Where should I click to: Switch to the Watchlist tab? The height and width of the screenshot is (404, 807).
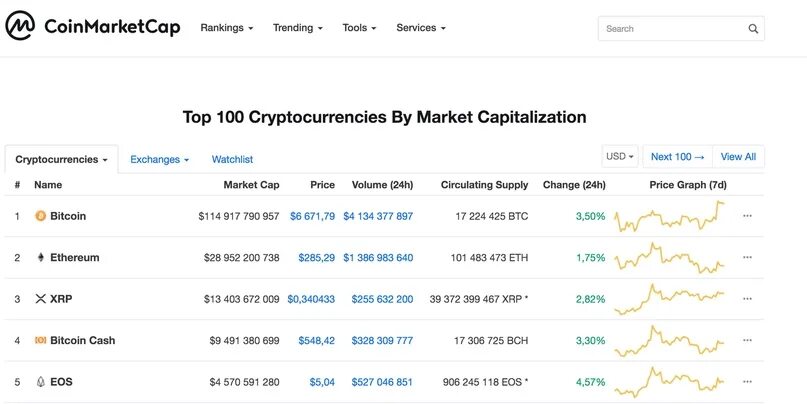(x=232, y=159)
